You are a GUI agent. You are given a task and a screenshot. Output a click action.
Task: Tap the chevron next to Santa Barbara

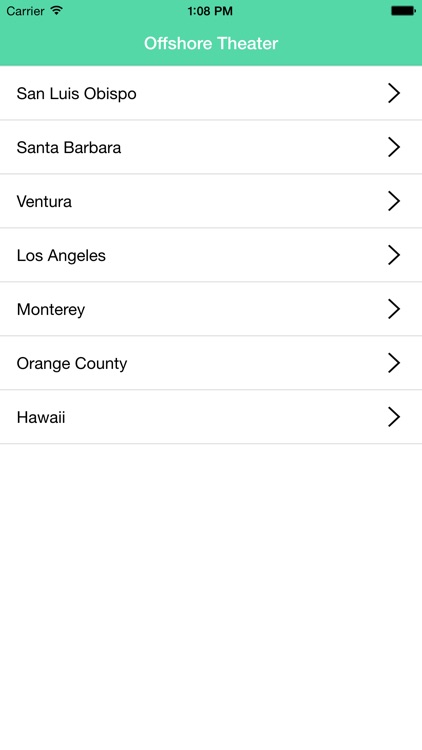tap(394, 147)
